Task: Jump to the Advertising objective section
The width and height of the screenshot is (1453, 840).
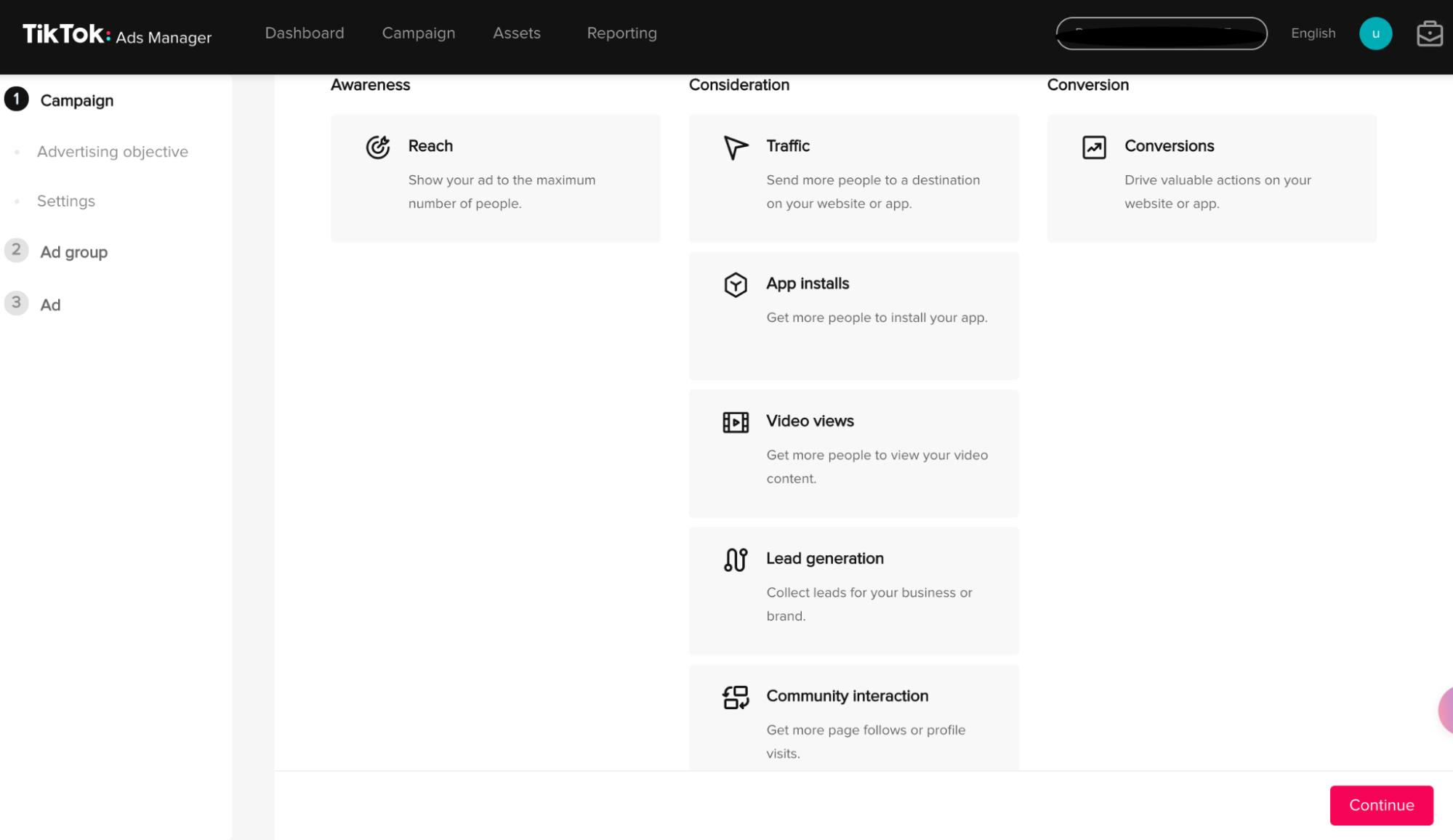Action: [112, 152]
